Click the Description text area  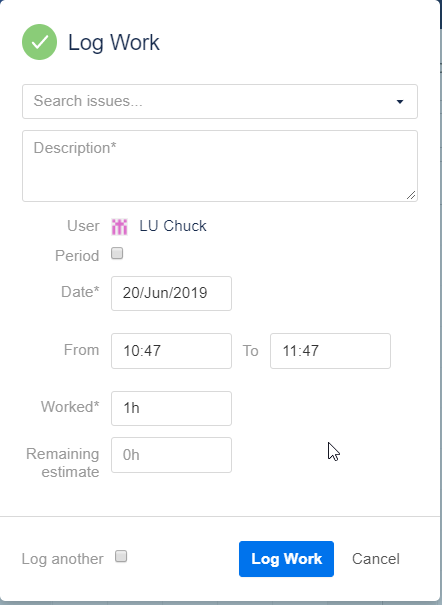220,166
